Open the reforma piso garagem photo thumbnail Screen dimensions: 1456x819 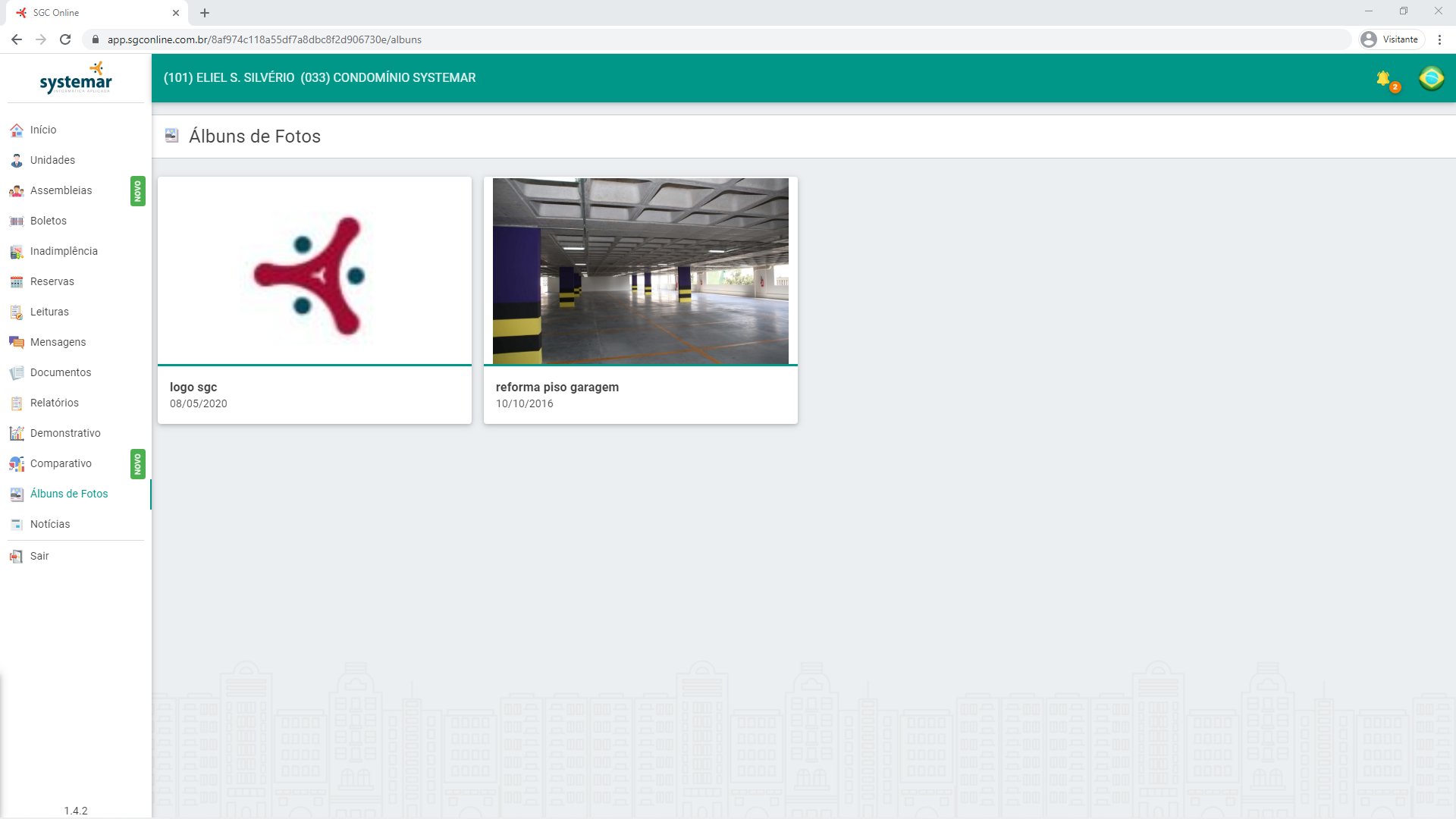pyautogui.click(x=641, y=271)
